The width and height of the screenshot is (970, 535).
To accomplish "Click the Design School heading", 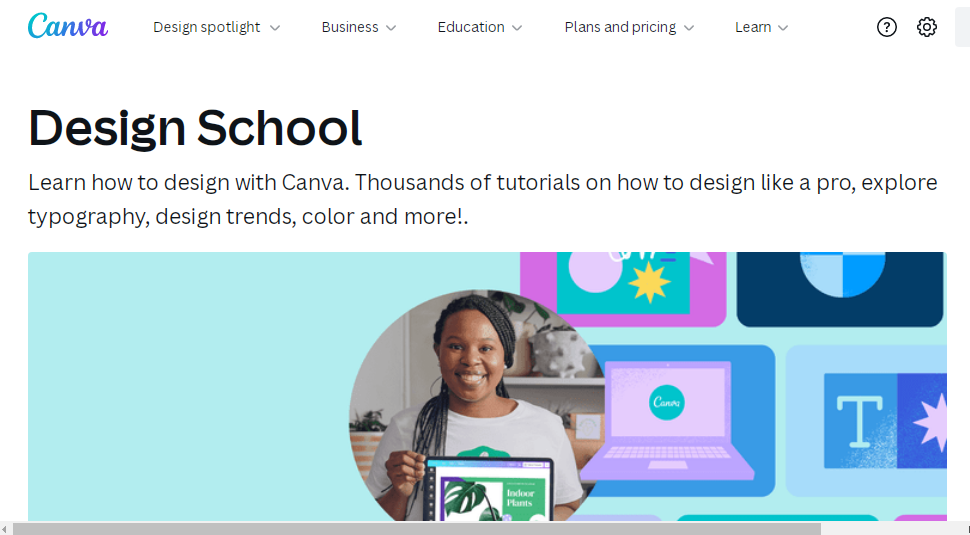I will click(x=195, y=128).
